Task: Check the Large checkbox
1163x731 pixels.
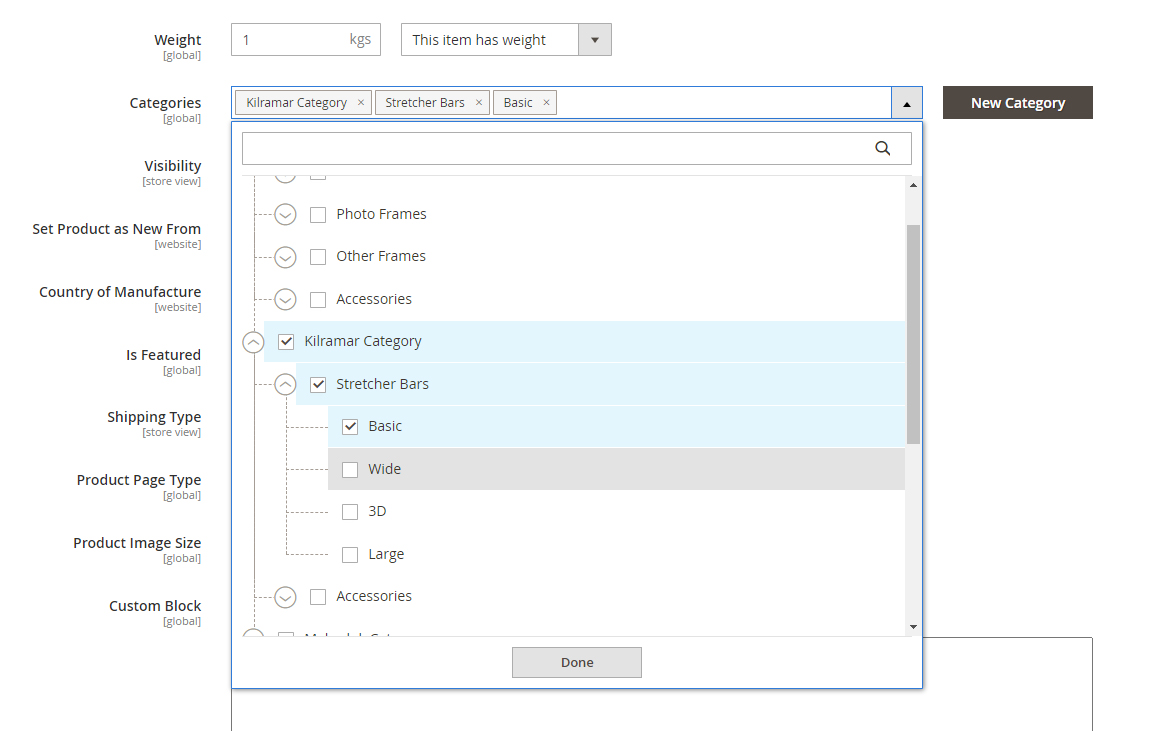Action: (x=350, y=555)
